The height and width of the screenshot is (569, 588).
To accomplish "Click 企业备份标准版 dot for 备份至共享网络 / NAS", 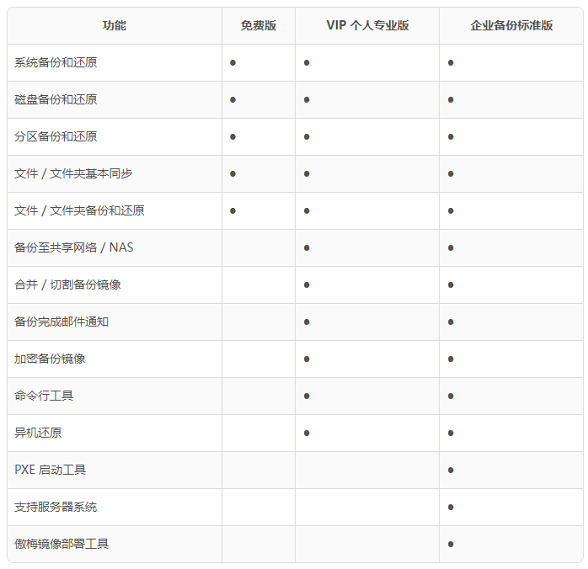I will point(451,248).
